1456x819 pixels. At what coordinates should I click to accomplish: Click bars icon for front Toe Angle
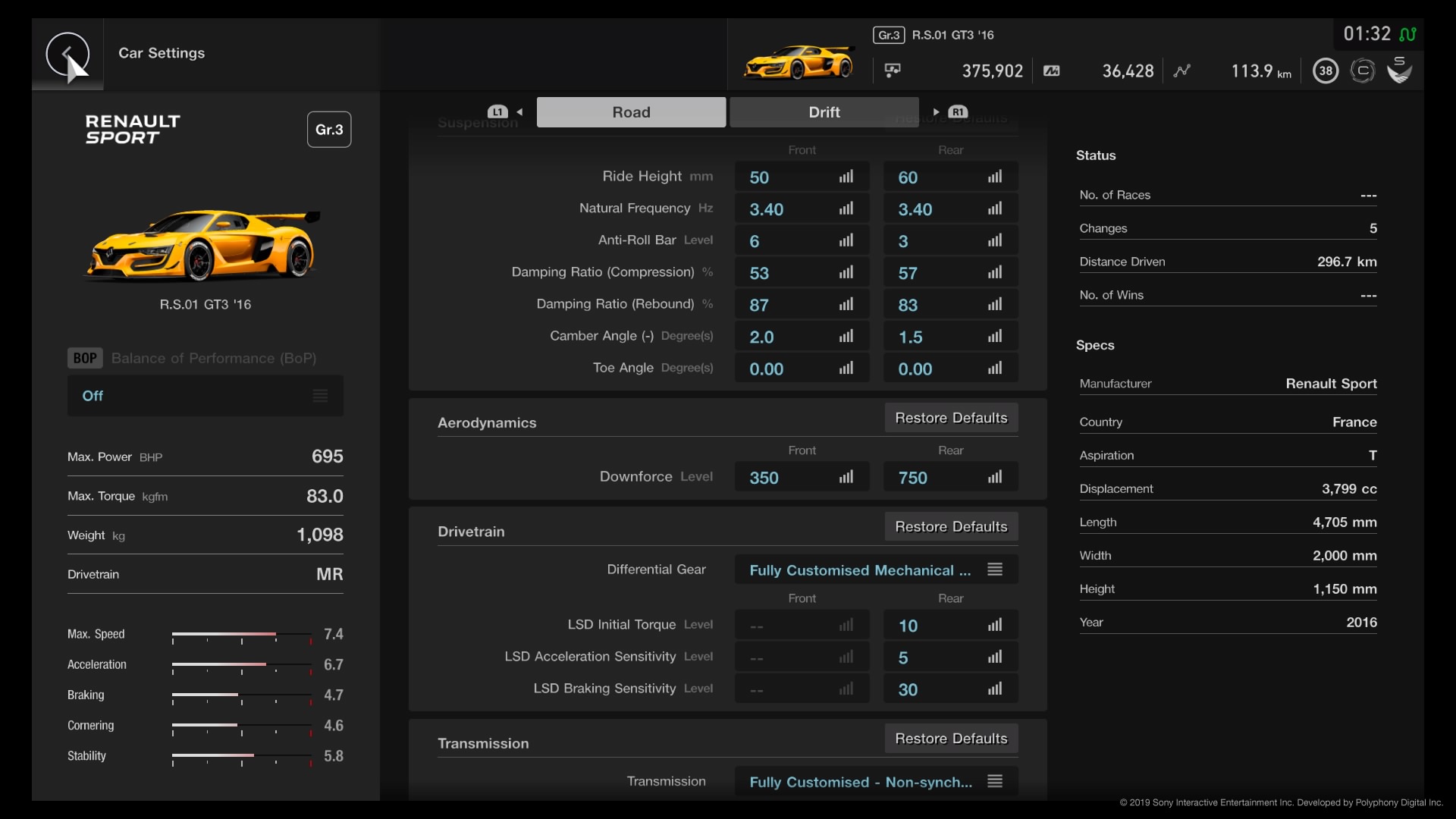(x=846, y=368)
